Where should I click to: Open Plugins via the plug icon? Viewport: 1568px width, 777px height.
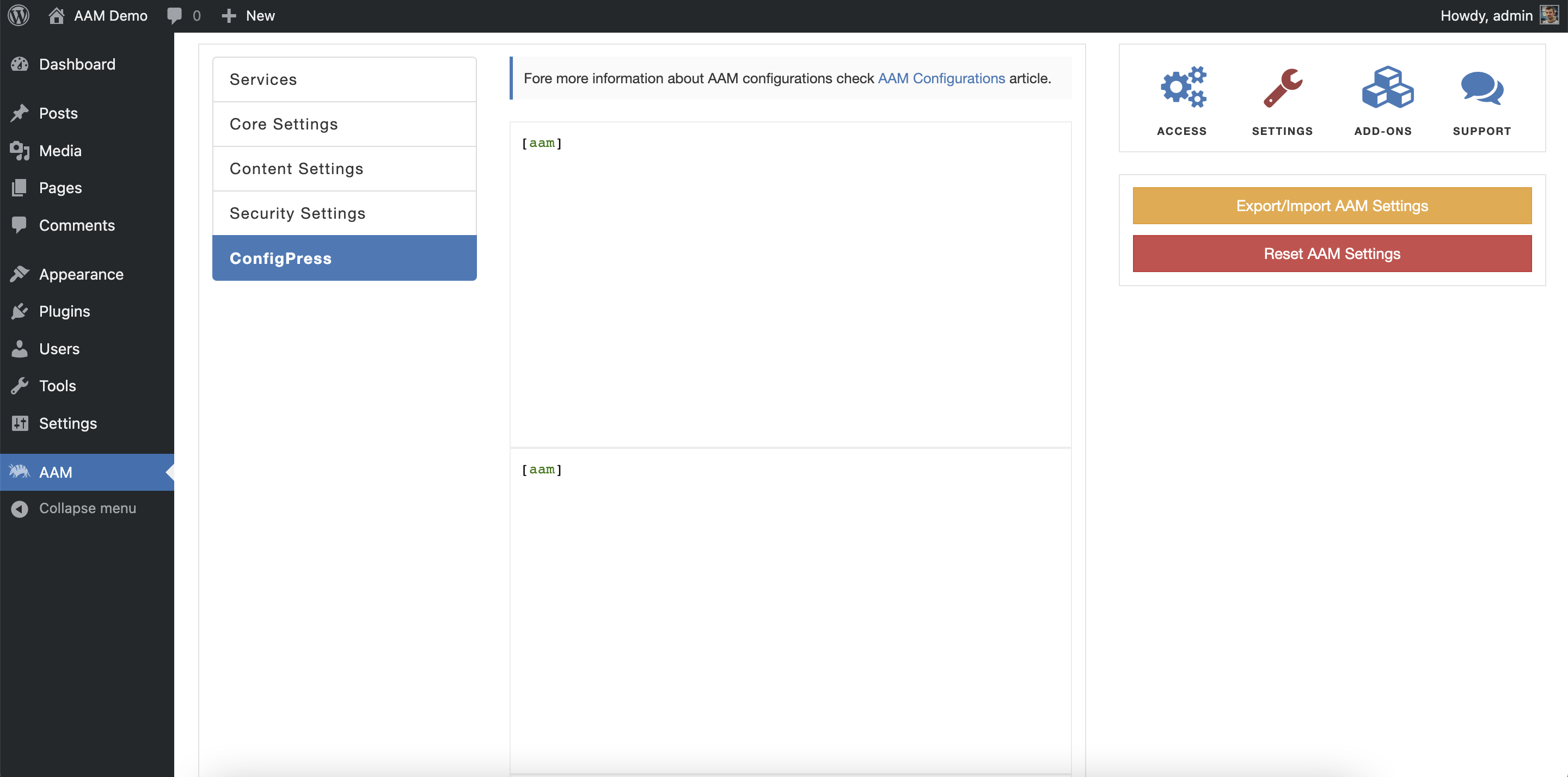(x=20, y=311)
